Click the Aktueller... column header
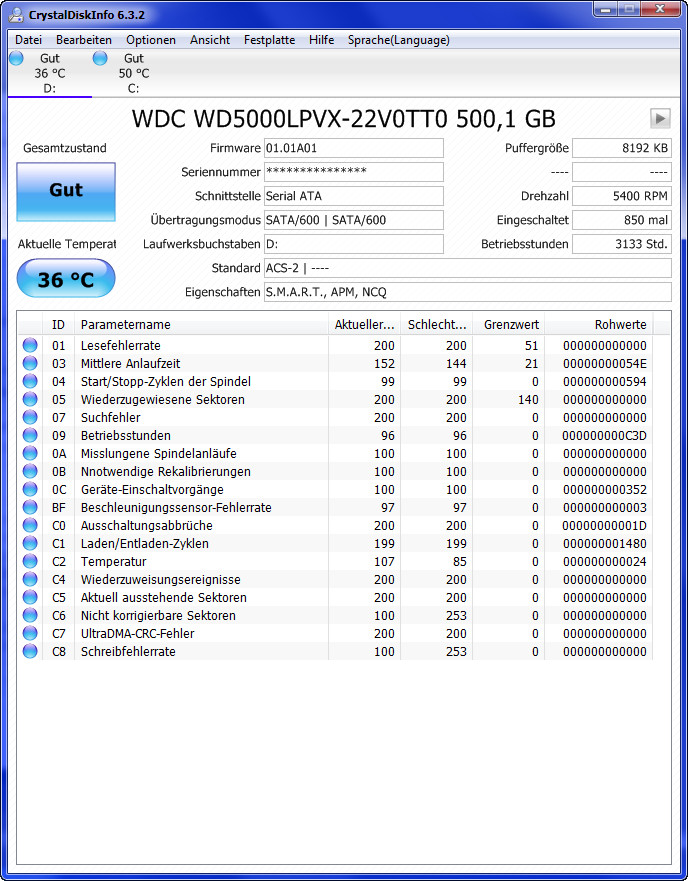Screen dimensions: 688x881 tap(364, 325)
